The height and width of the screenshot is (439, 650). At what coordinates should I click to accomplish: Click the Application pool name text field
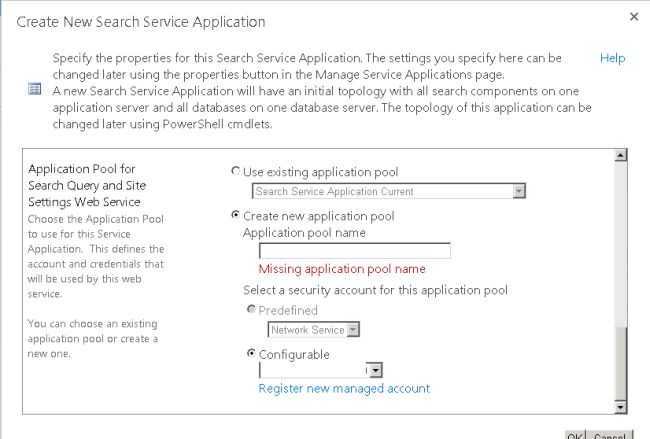coord(354,251)
